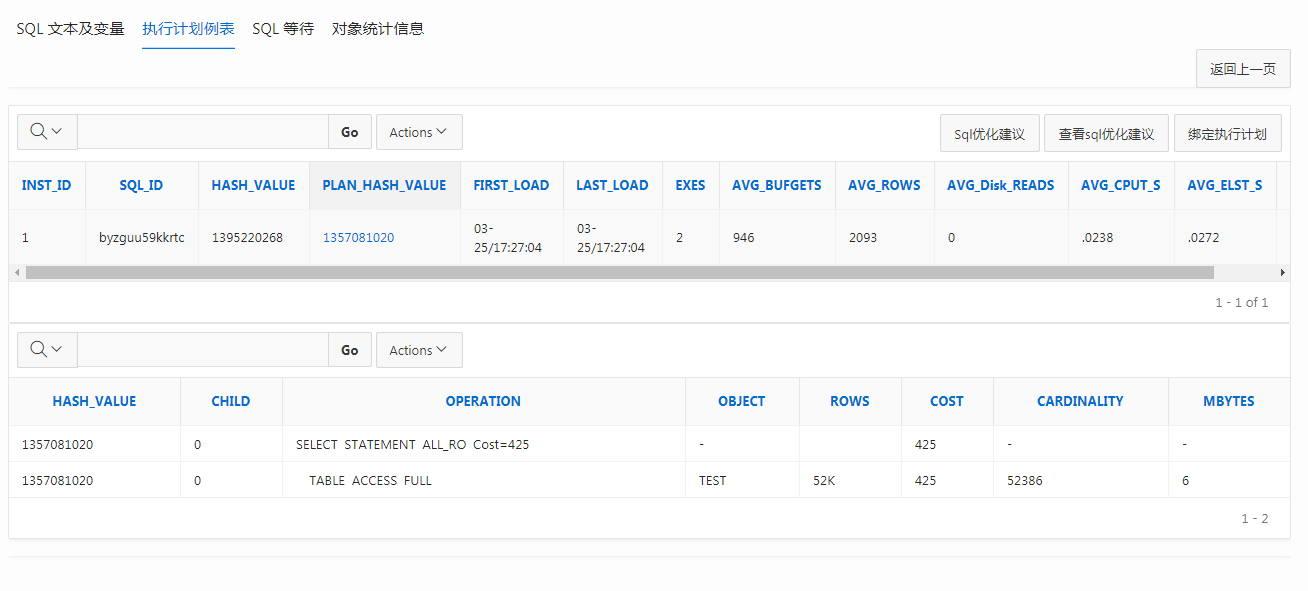The height and width of the screenshot is (591, 1308).
Task: Expand Actions menu in lower report
Action: [x=419, y=350]
